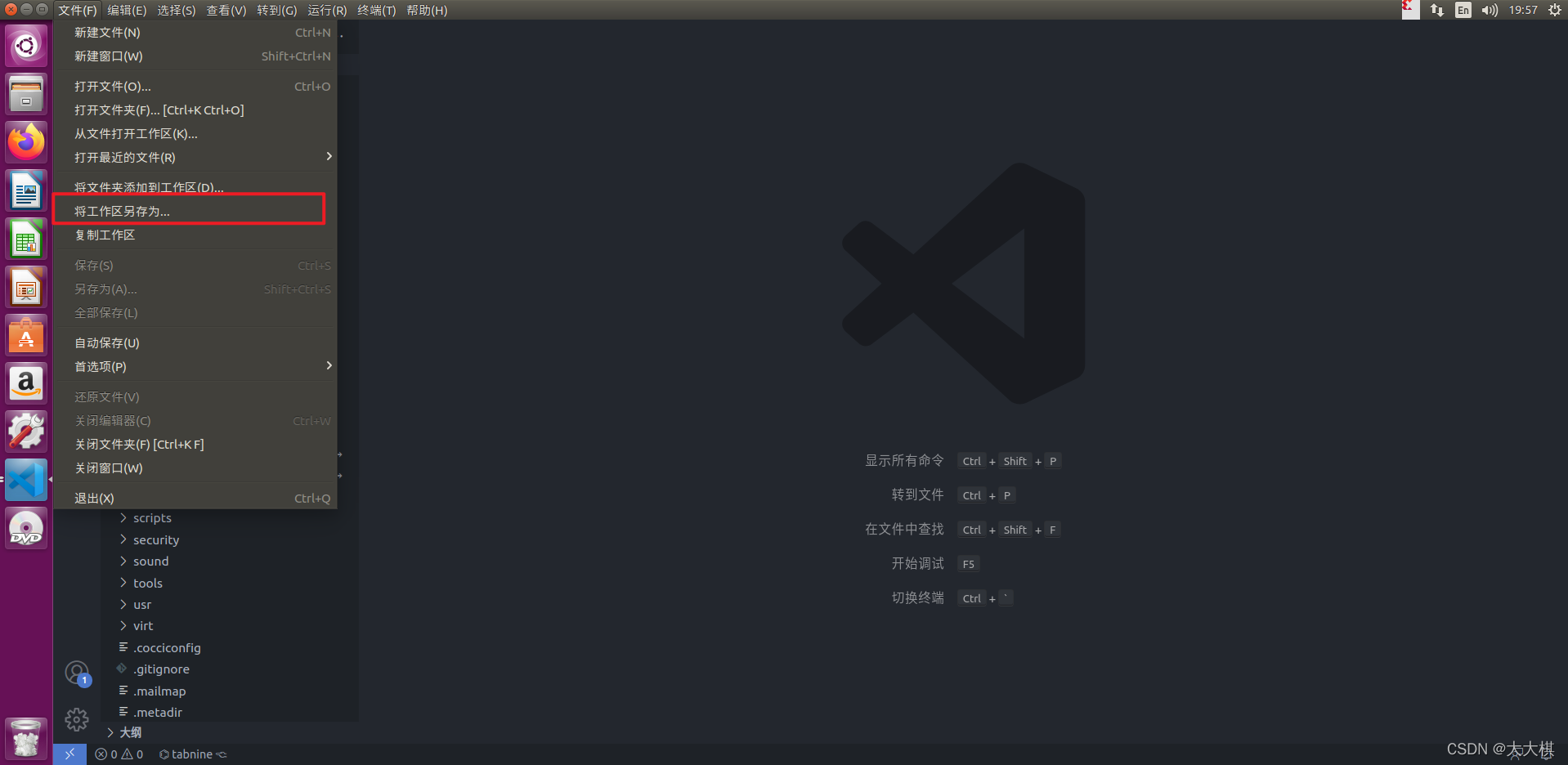Open the Ubuntu dash search icon
This screenshot has width=1568, height=765.
[x=26, y=46]
